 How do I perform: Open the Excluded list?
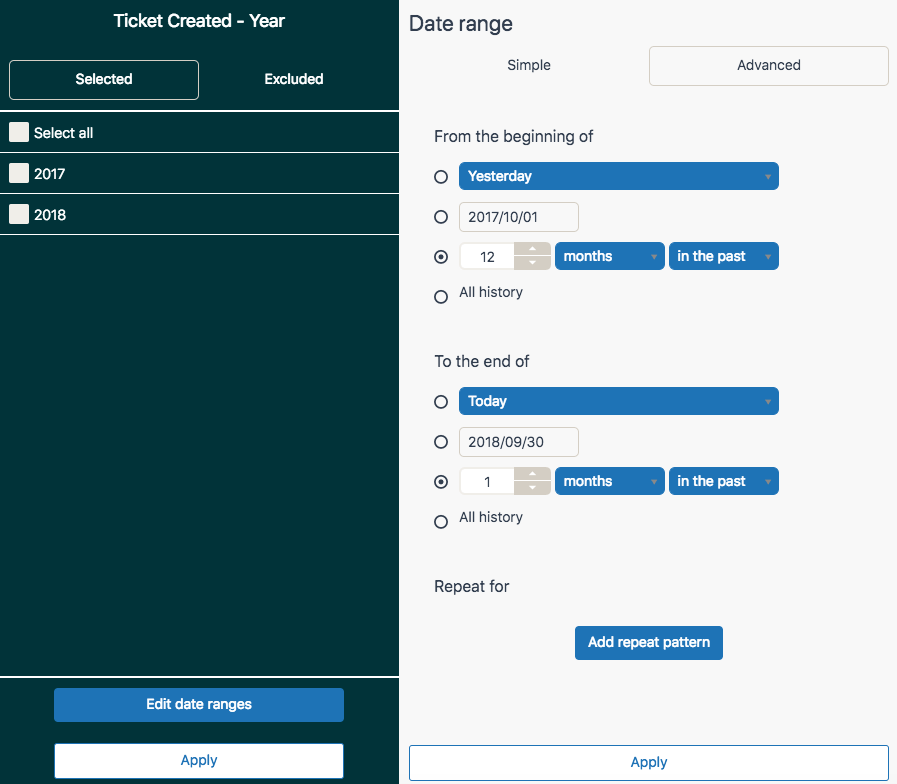[293, 79]
